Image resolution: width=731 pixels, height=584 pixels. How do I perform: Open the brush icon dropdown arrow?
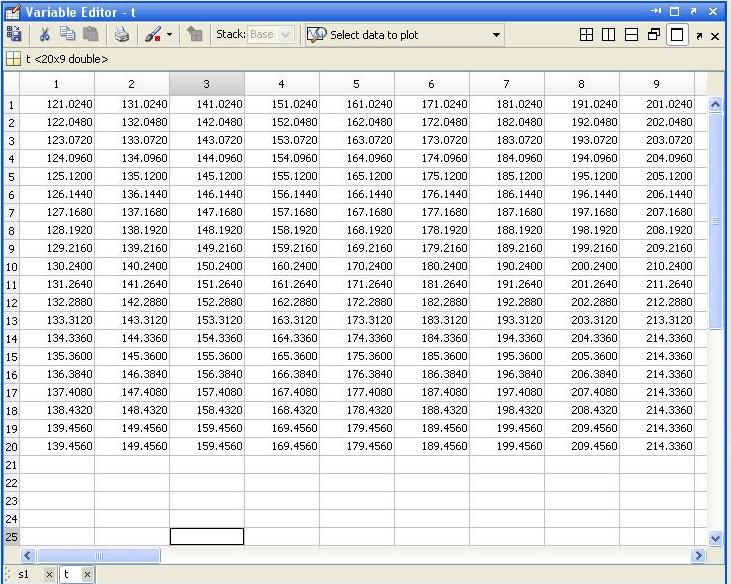169,35
